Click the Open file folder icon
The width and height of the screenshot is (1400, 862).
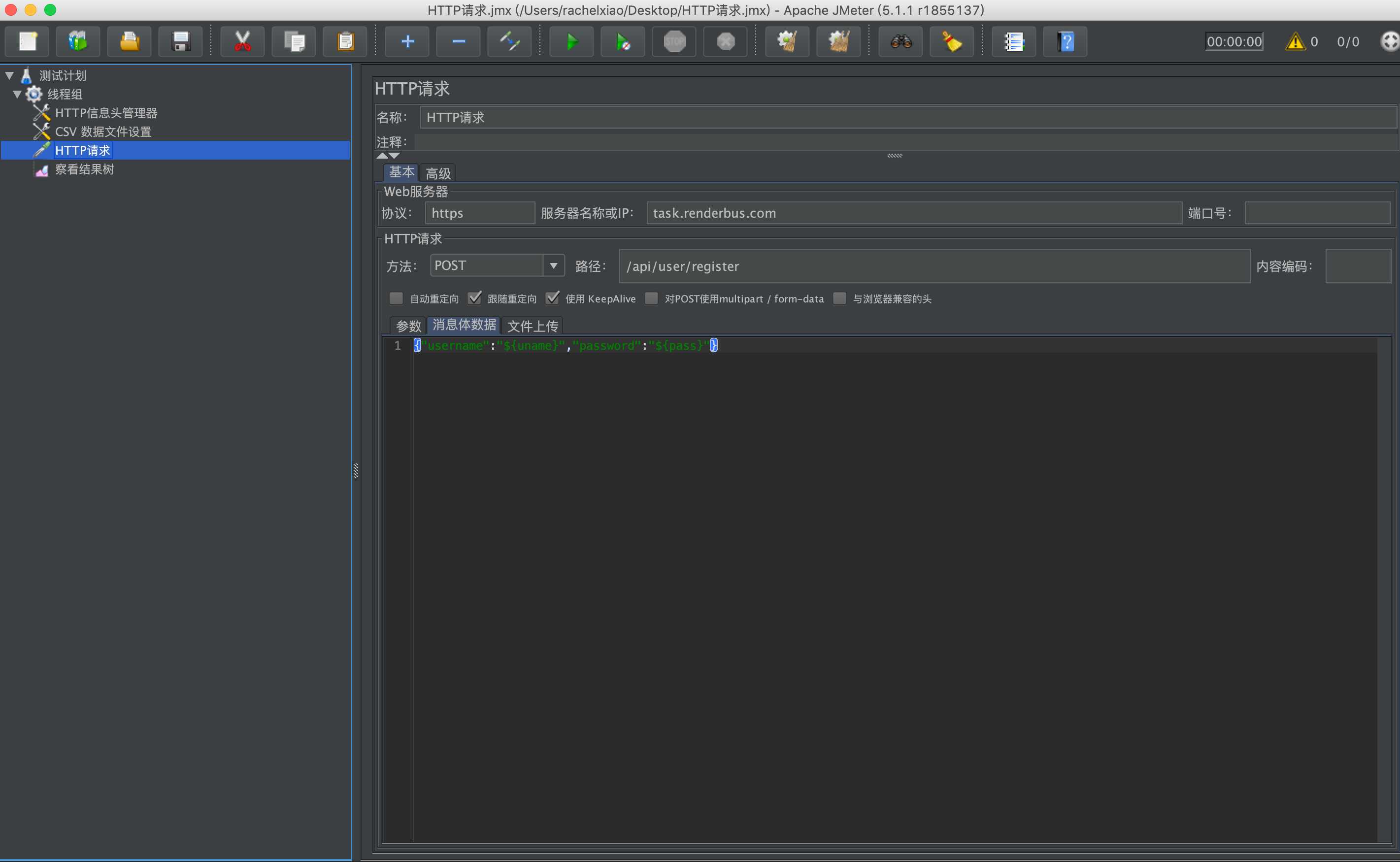(130, 41)
